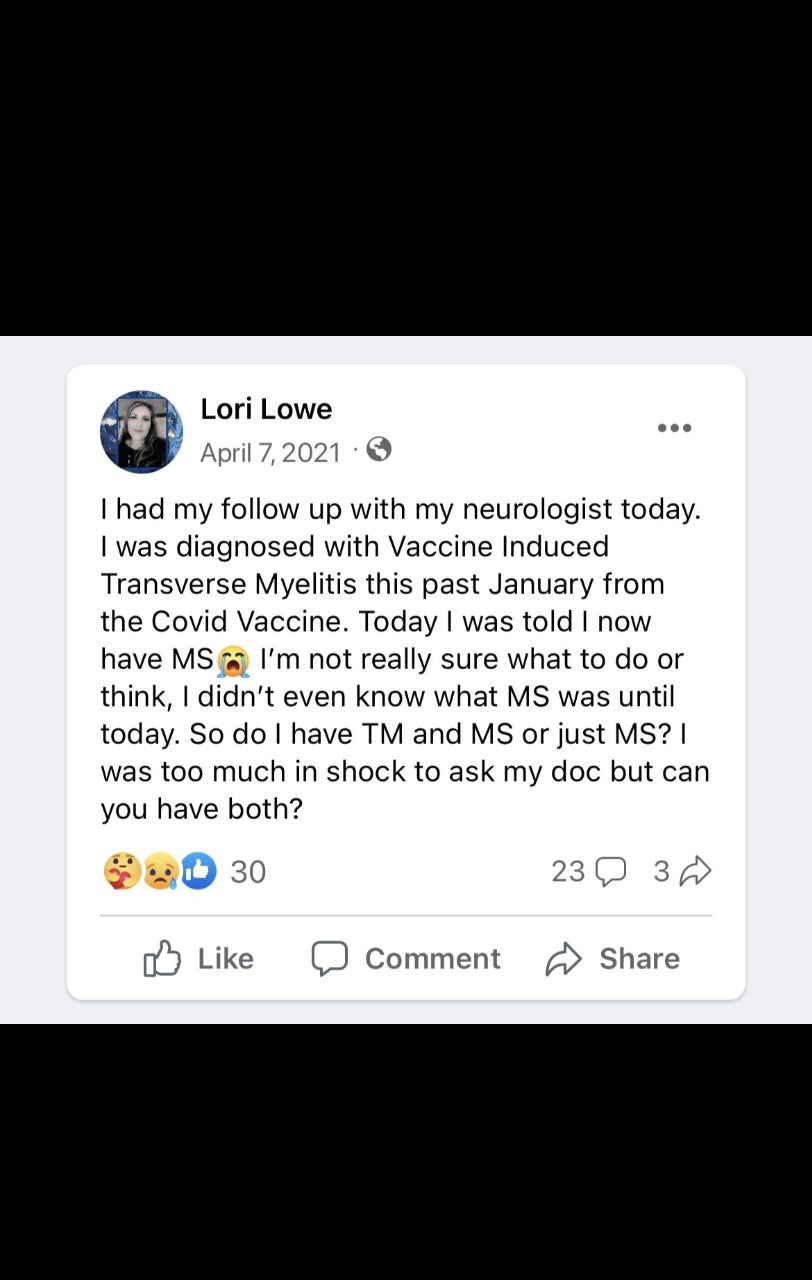Click the Share button's arrow icon
The image size is (812, 1280).
564,959
